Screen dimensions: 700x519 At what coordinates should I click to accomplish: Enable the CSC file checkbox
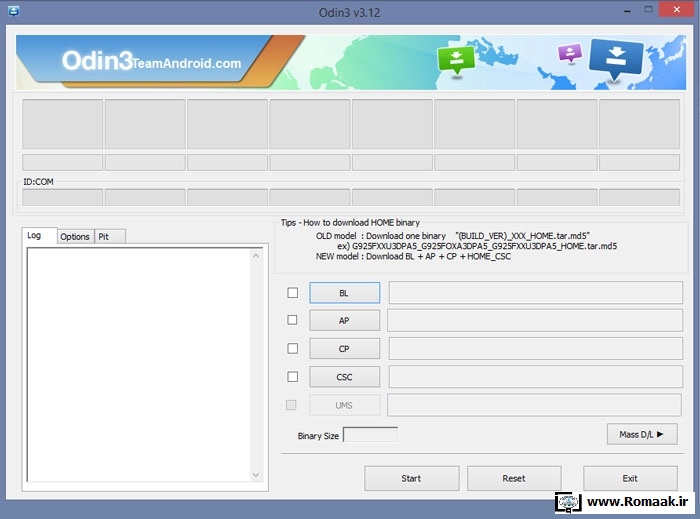click(x=292, y=377)
